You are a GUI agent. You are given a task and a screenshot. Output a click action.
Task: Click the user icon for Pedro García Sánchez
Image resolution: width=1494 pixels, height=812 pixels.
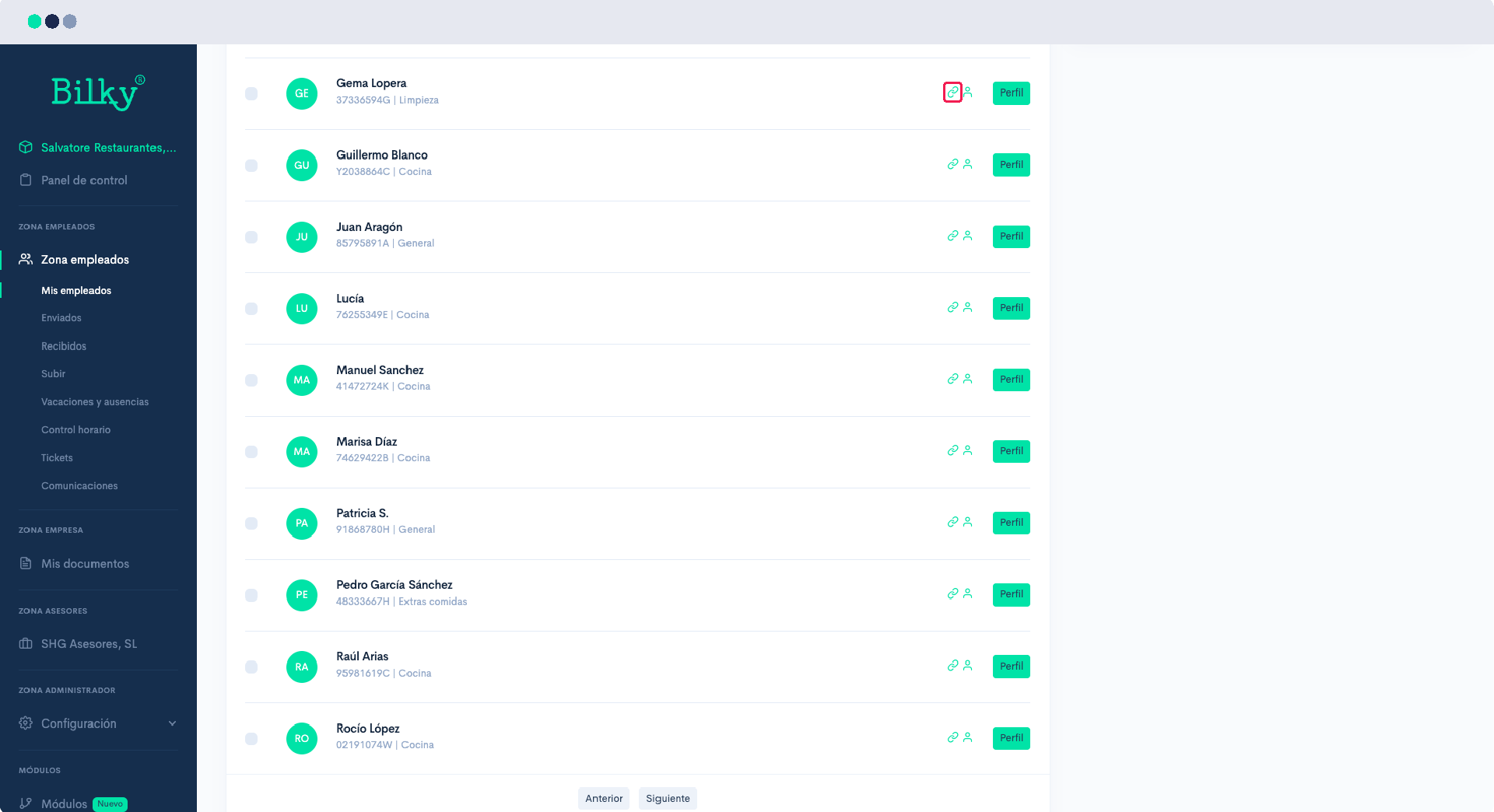968,594
